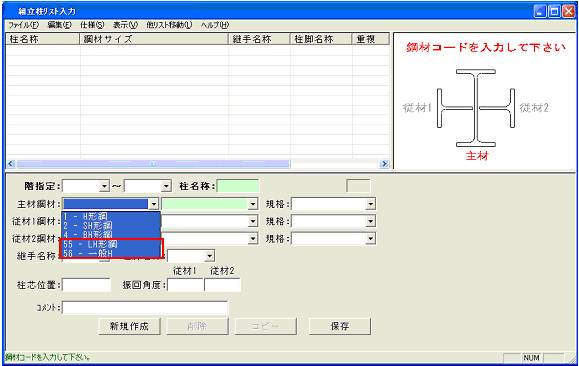Click the table's right horizontal scroll arrow

[x=385, y=164]
